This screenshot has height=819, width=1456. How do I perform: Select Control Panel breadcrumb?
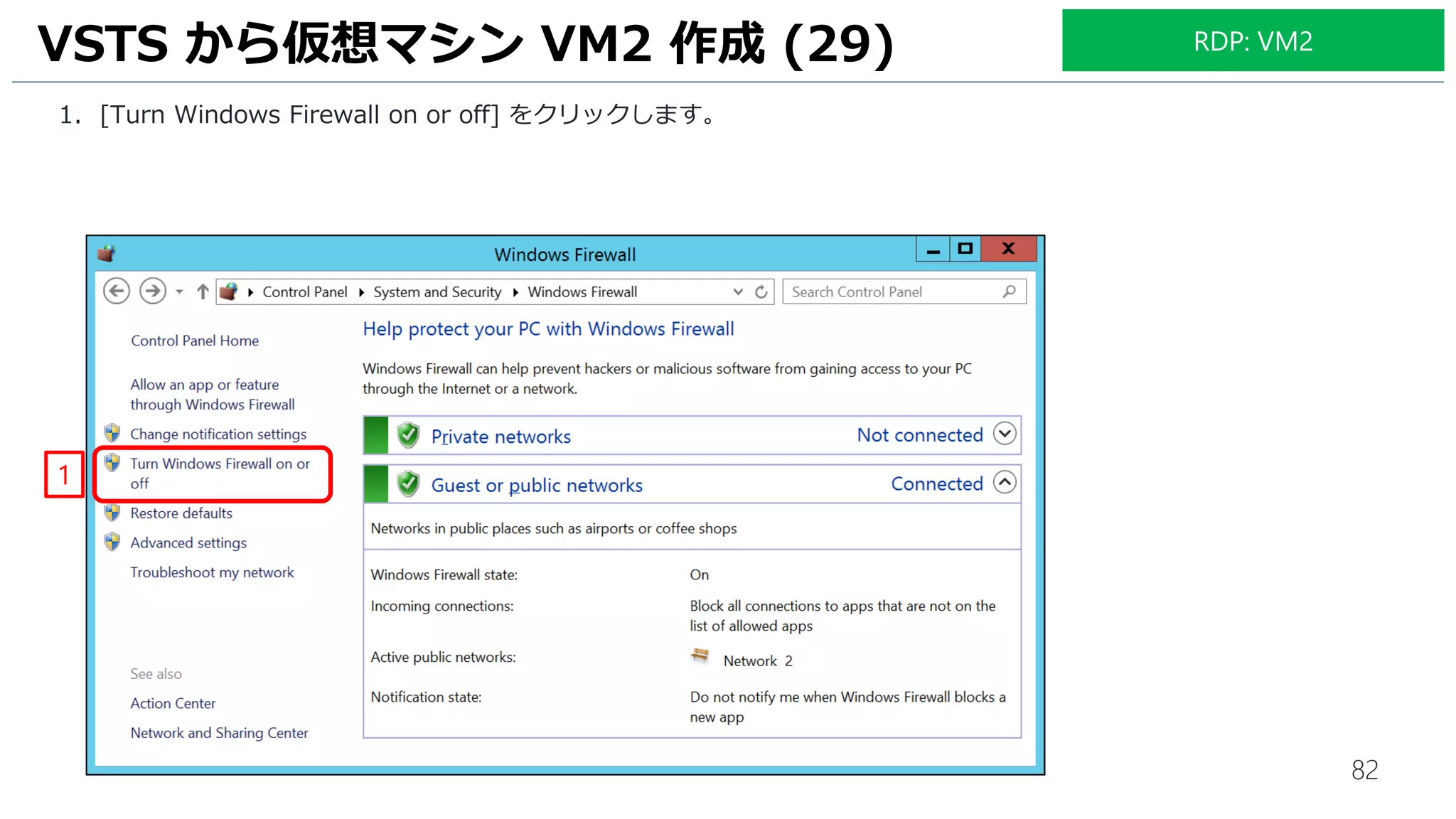(305, 292)
